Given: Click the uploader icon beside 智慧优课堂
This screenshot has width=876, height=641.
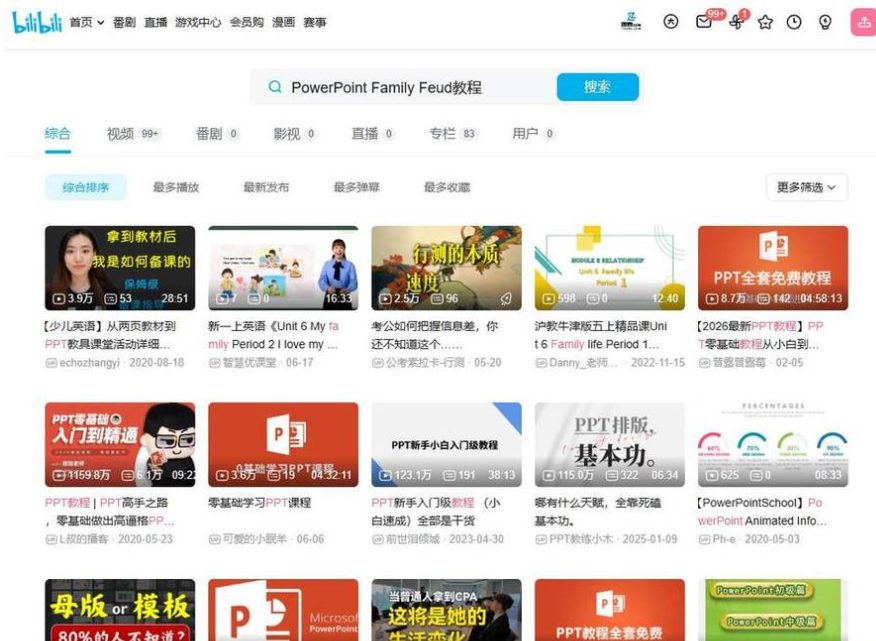Looking at the screenshot, I should [x=214, y=363].
